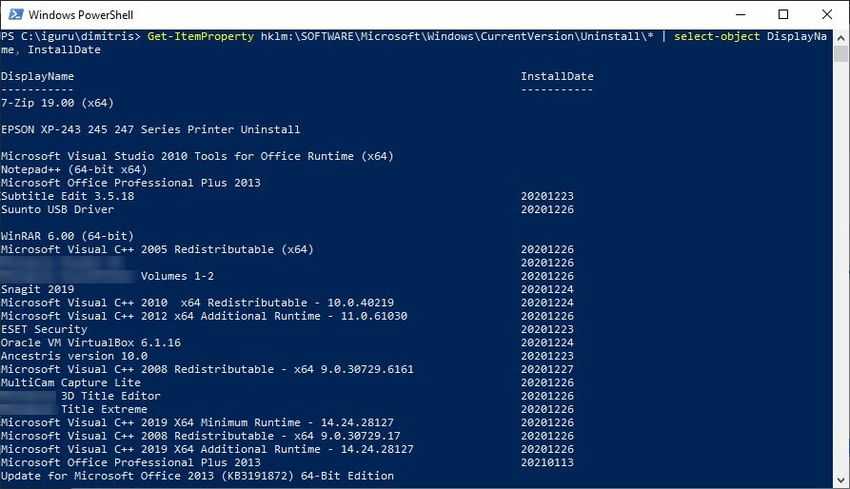Click the Notepad++ (64-bit x64) entry
This screenshot has width=850, height=489.
point(74,170)
